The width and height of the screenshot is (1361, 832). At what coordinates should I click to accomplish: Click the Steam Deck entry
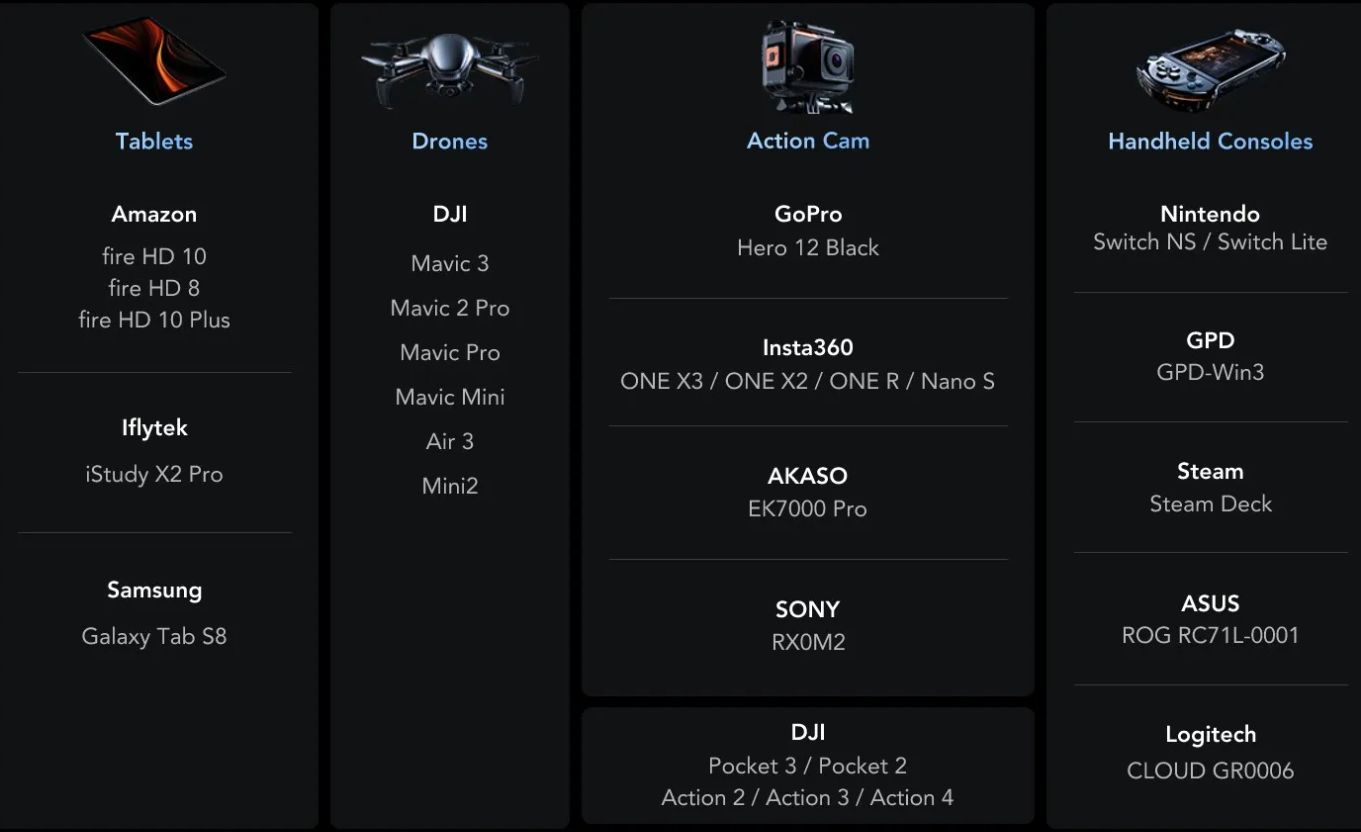1210,504
